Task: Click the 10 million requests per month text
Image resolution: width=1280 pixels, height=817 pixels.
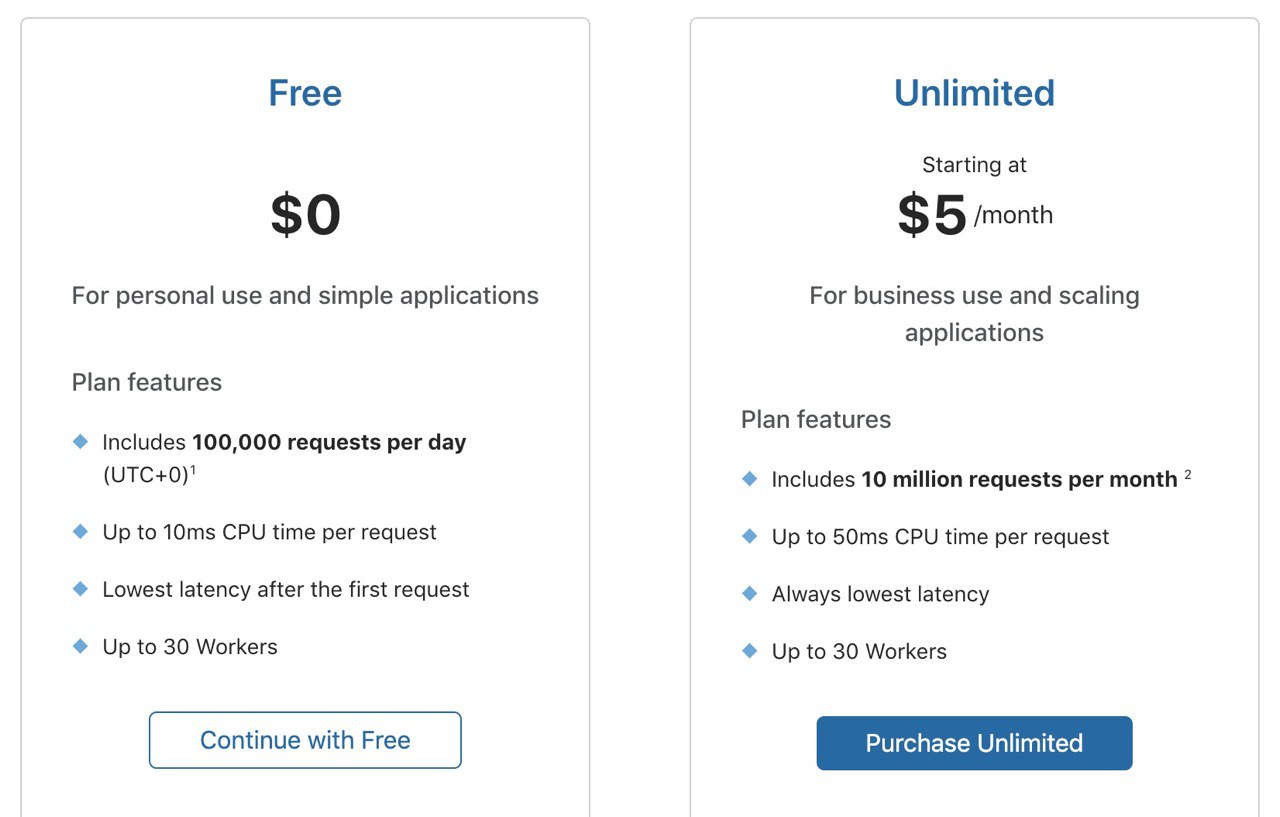Action: pos(1019,479)
